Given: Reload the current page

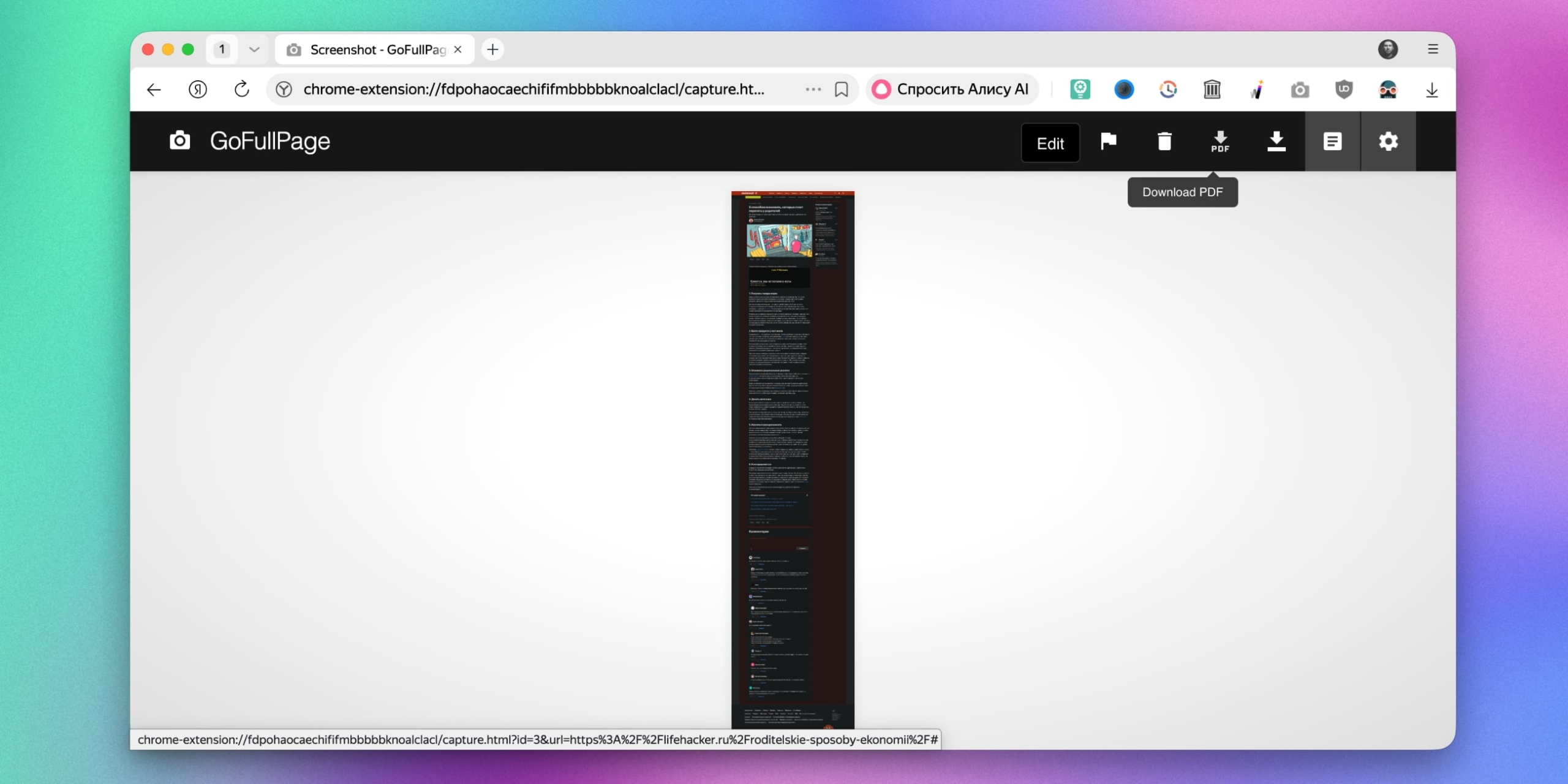Looking at the screenshot, I should (x=242, y=89).
